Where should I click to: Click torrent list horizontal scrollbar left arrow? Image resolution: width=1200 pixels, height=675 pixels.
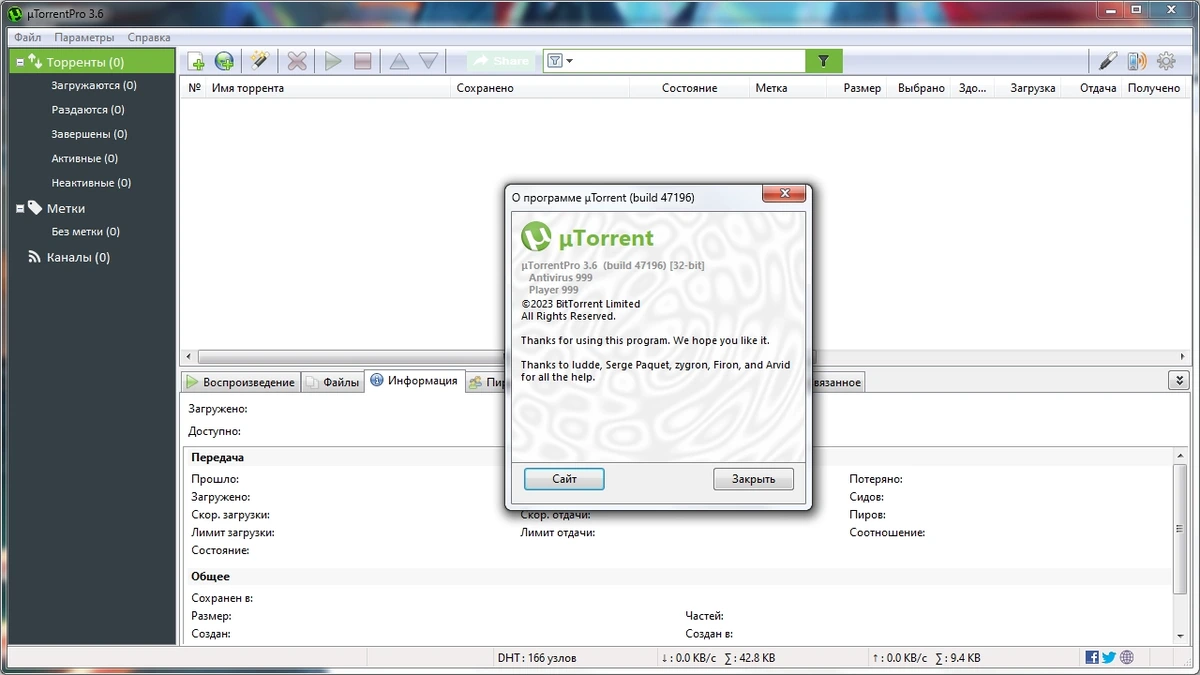[x=187, y=357]
